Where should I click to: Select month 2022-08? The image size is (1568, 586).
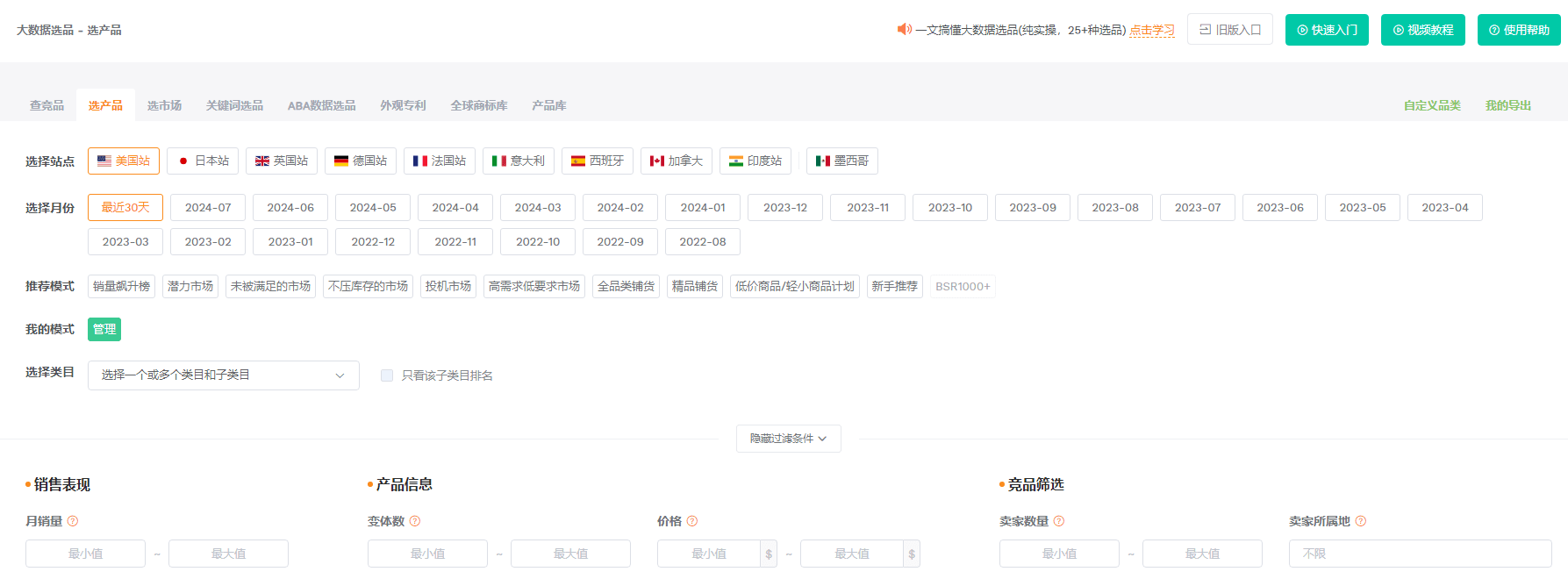[703, 241]
